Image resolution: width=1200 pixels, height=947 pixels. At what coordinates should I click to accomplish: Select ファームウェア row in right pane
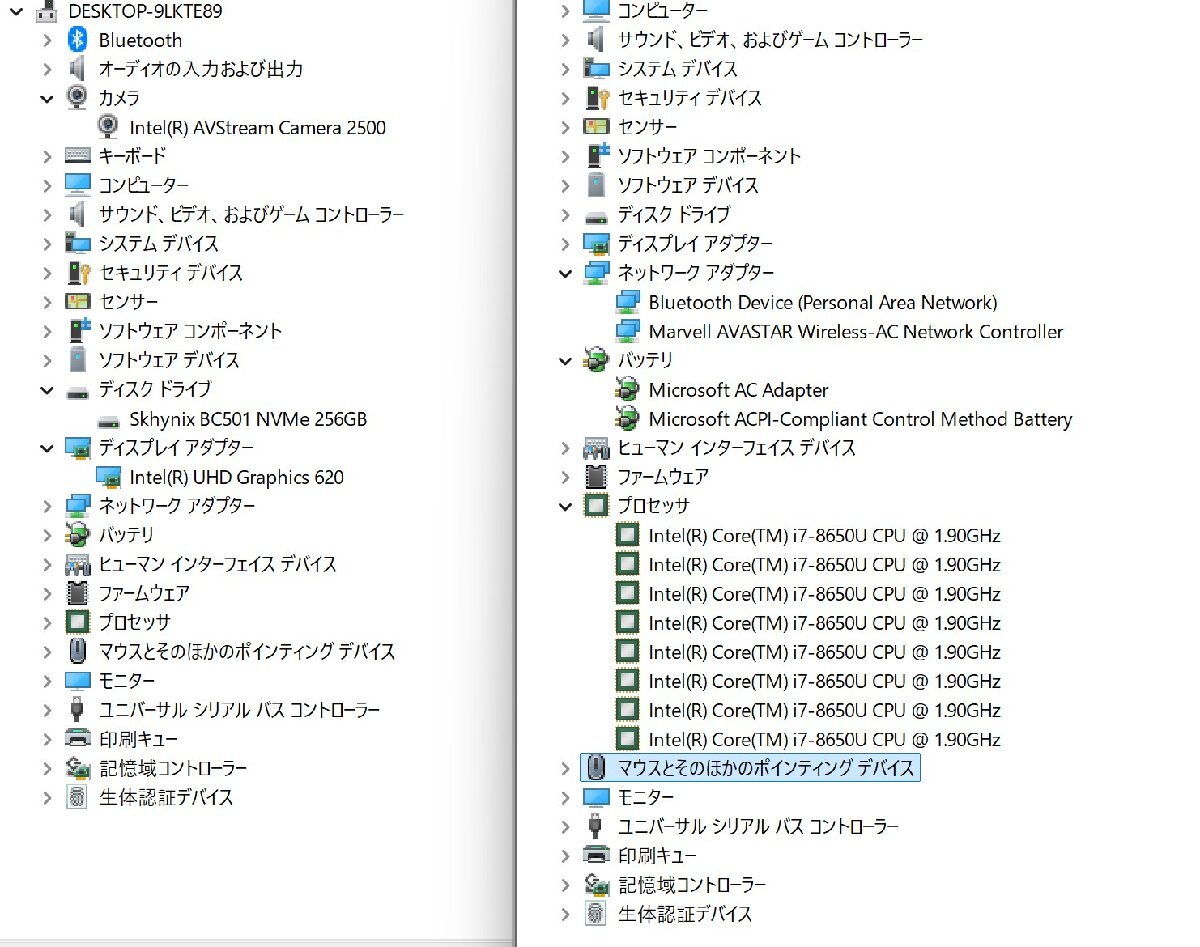tap(663, 476)
